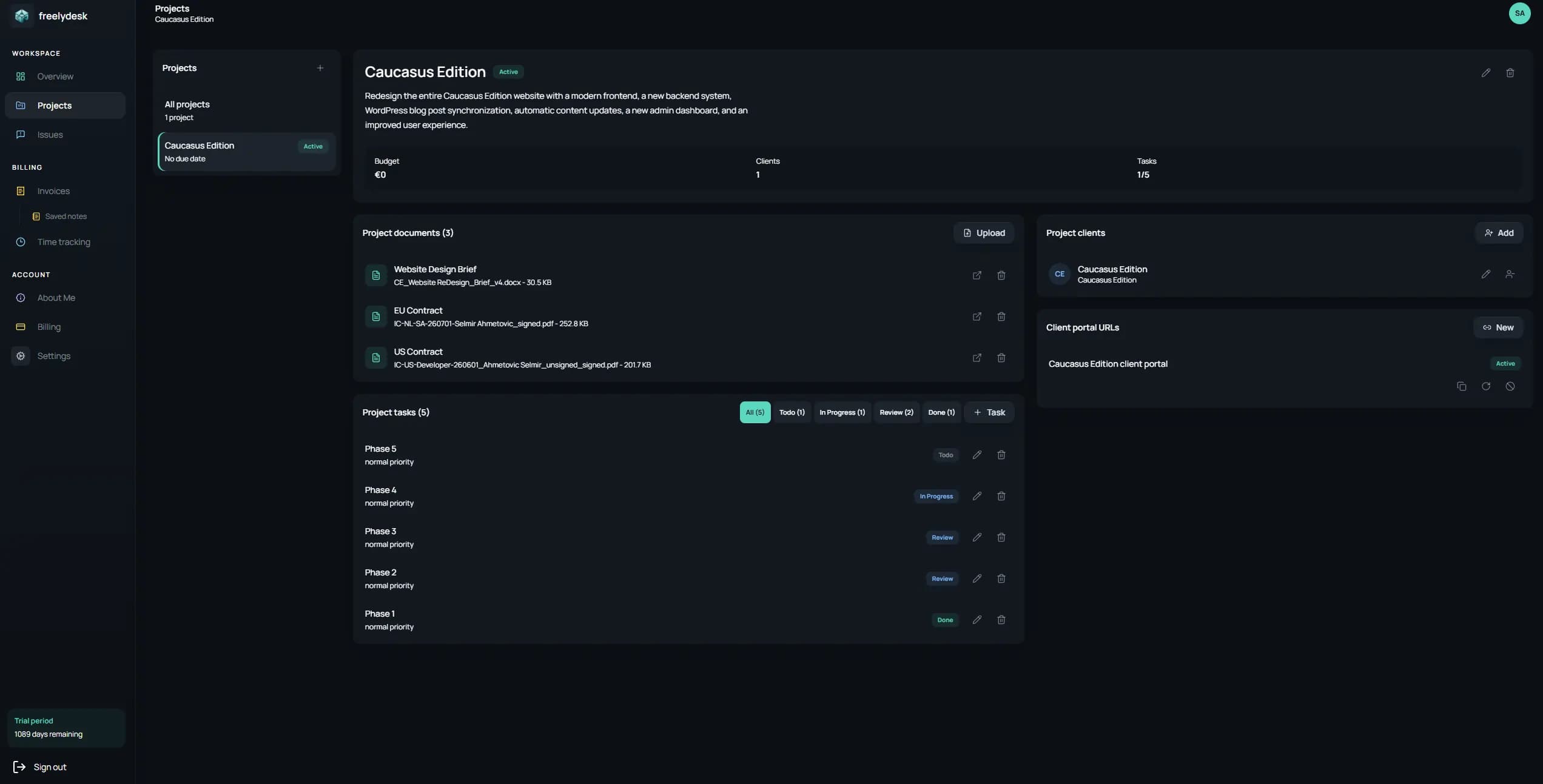Screen dimensions: 1543x784
Task: Open Website Design Brief in a new window
Action: [977, 275]
